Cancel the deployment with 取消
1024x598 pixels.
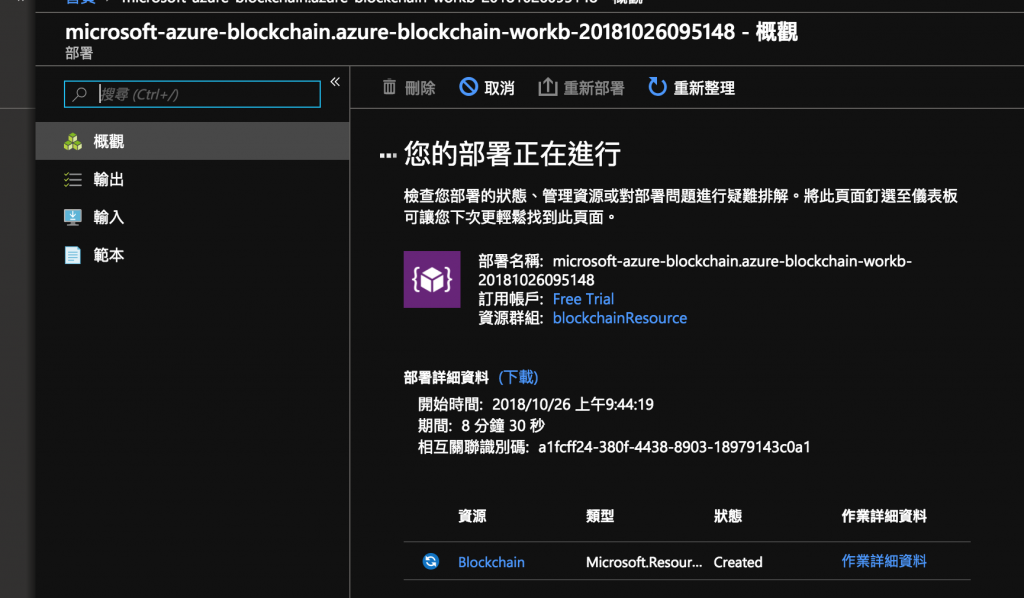pos(500,88)
